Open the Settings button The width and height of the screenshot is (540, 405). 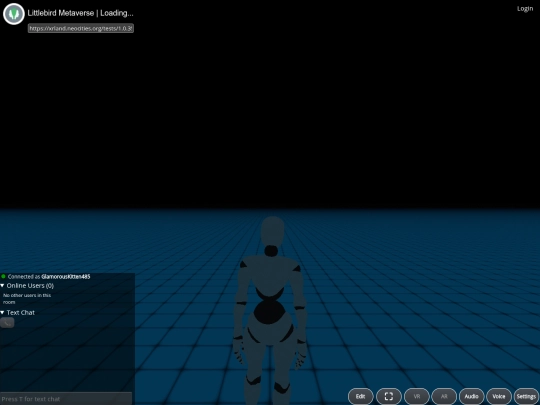tap(527, 396)
